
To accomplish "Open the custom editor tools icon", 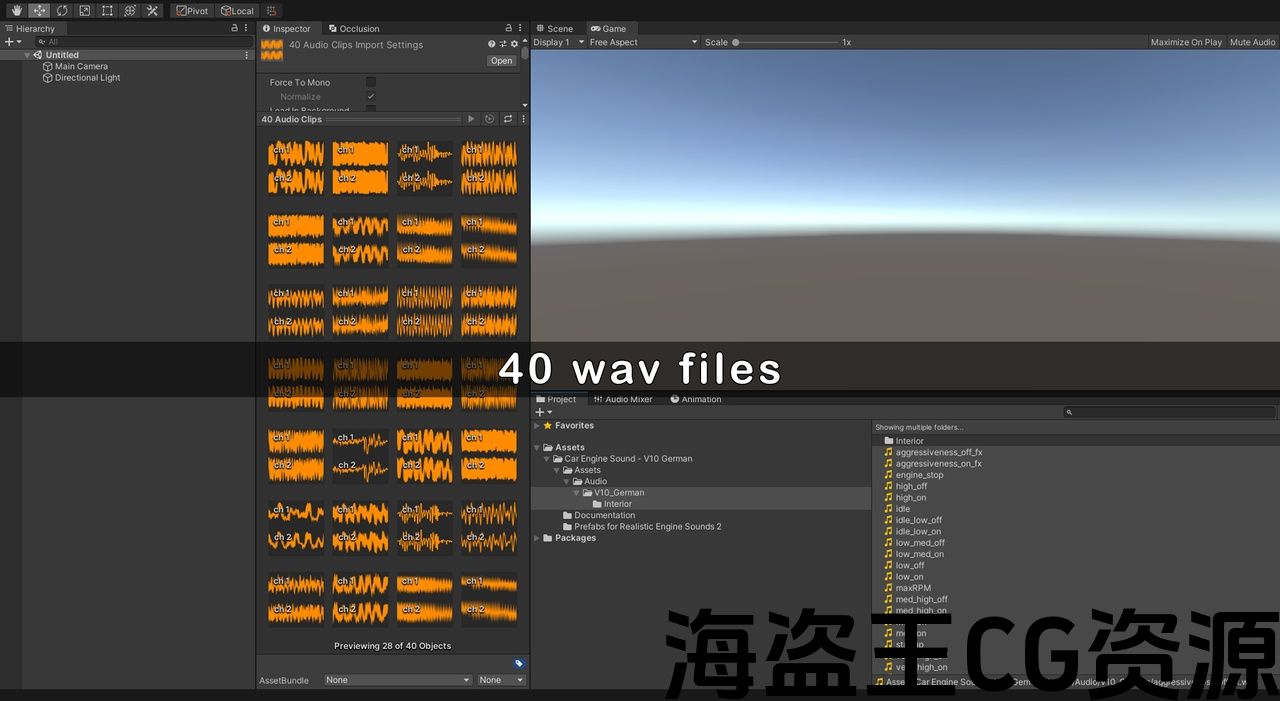I will tap(152, 10).
